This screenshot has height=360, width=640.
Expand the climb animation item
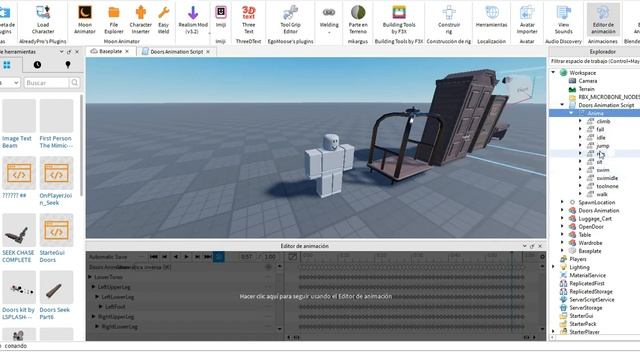point(580,121)
